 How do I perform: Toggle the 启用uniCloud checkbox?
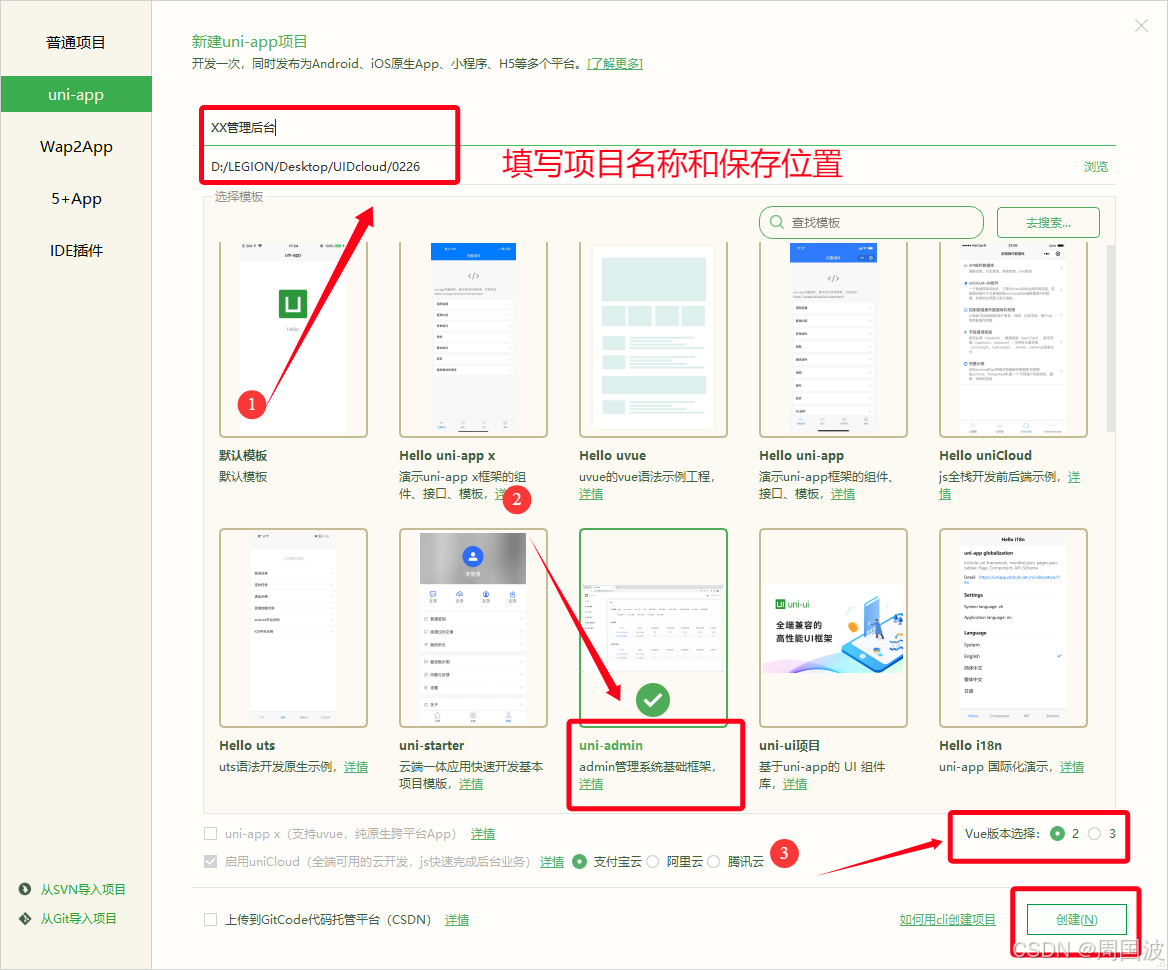(x=211, y=861)
